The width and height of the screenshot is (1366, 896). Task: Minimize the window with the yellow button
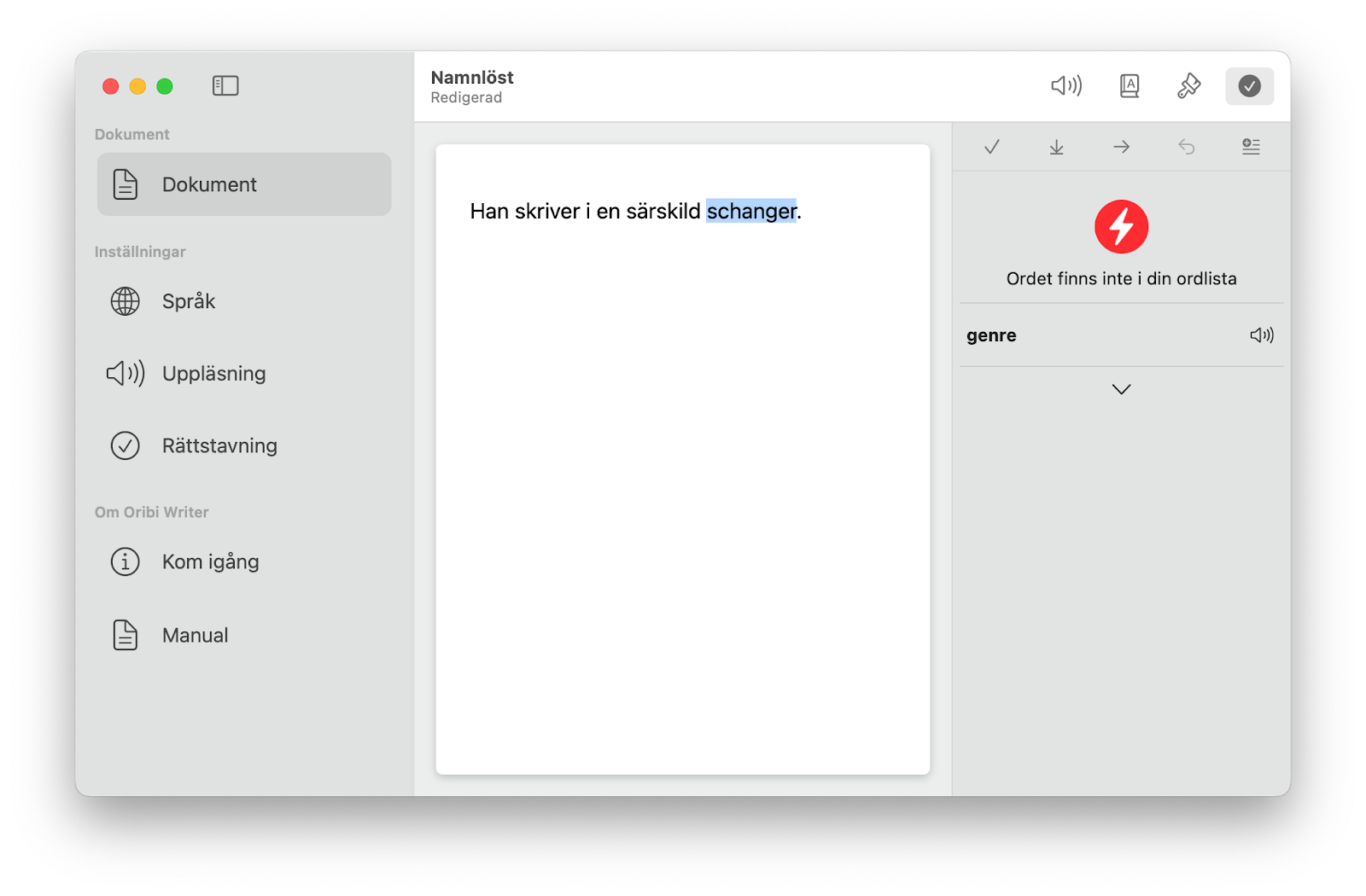coord(137,86)
